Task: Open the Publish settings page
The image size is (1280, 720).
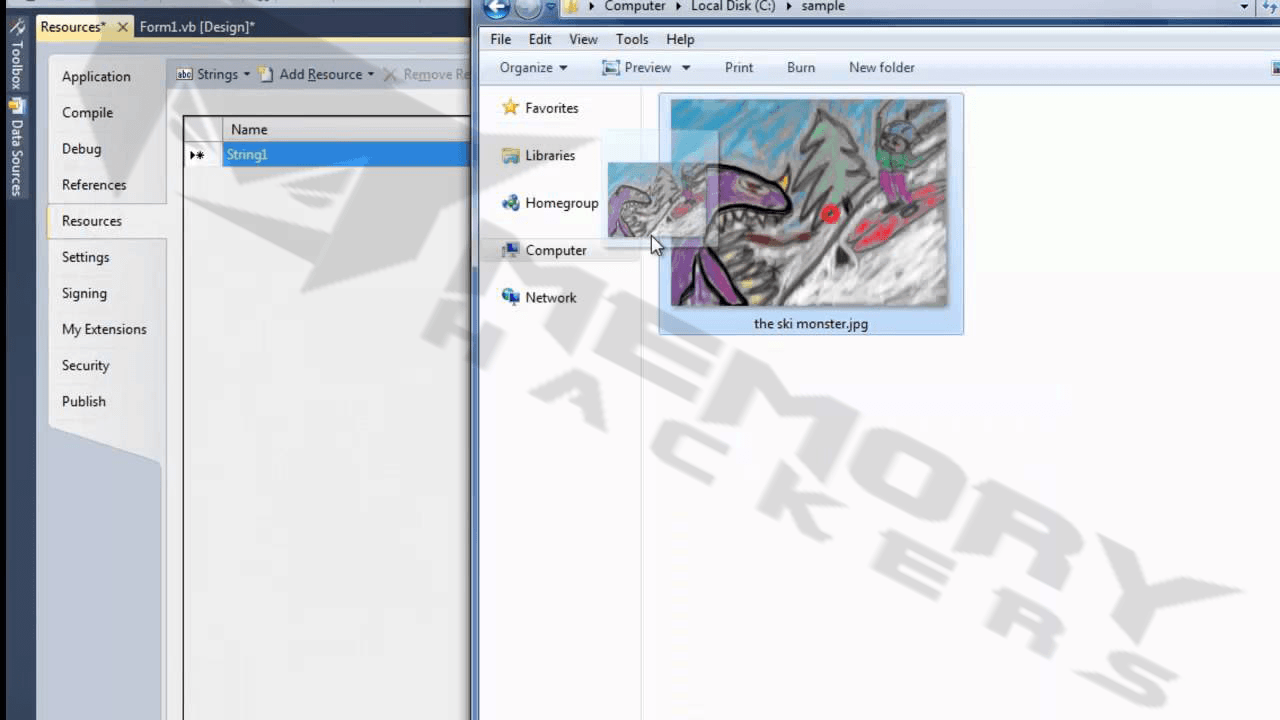Action: pyautogui.click(x=83, y=401)
